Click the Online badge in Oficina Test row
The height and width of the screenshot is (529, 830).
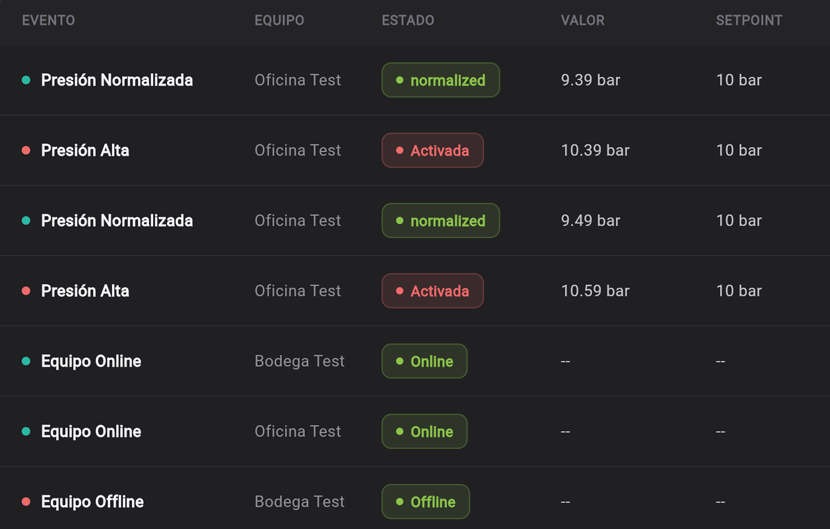pyautogui.click(x=425, y=431)
